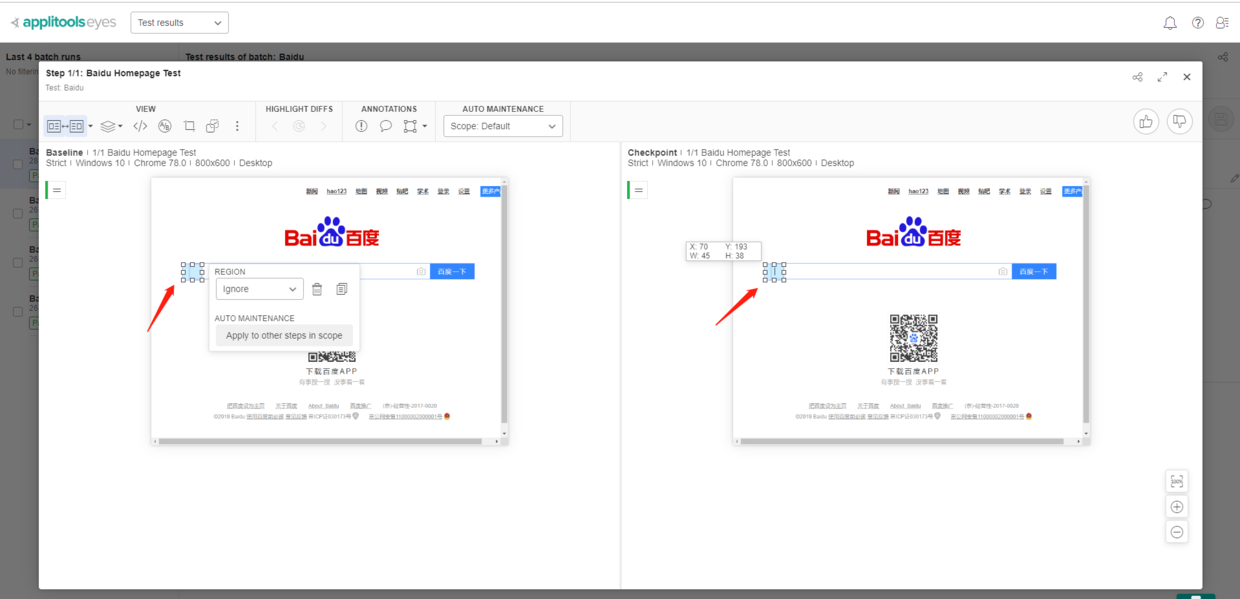Click the A/B match level preview icon
Image resolution: width=1240 pixels, height=599 pixels.
(165, 126)
